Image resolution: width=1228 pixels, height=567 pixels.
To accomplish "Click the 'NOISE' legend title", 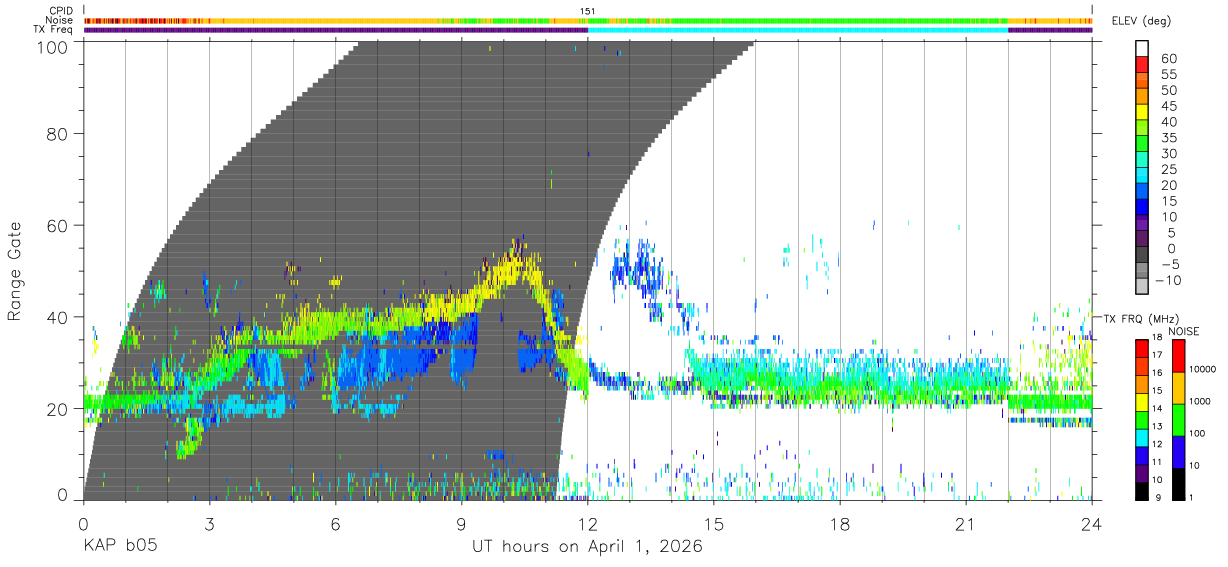I will pyautogui.click(x=1184, y=331).
